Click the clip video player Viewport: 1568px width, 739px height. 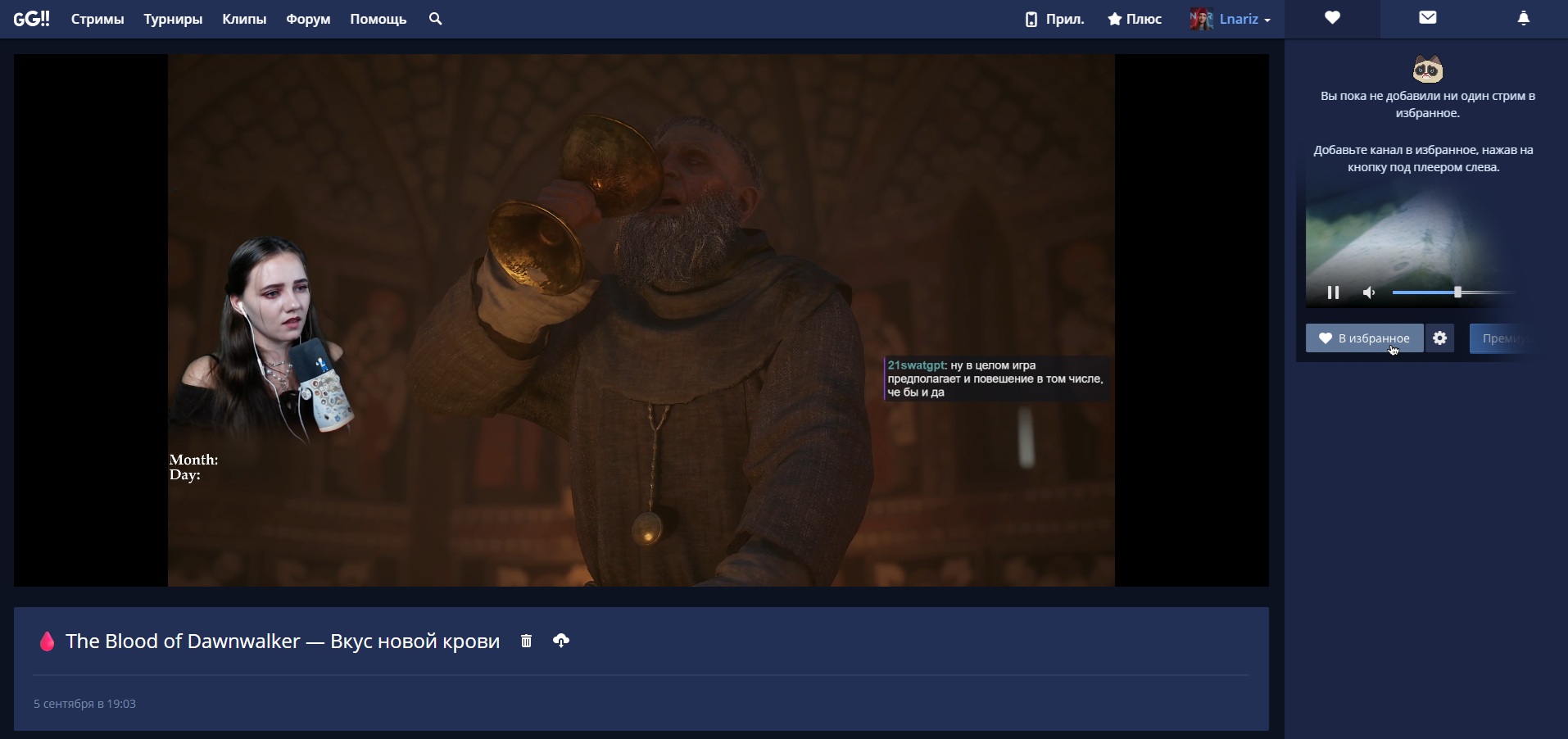[x=641, y=320]
